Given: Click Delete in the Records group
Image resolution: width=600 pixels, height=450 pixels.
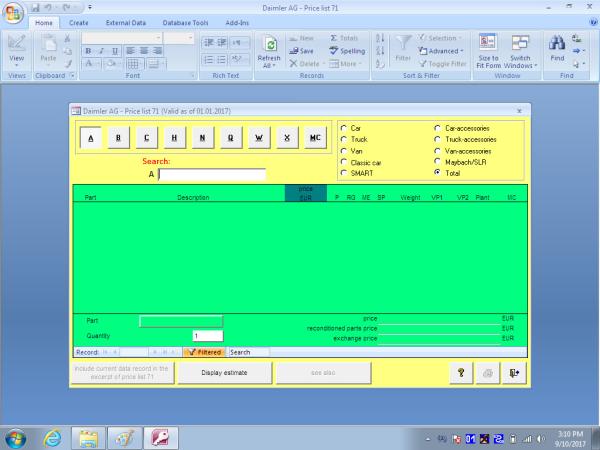Looking at the screenshot, I should click(305, 64).
